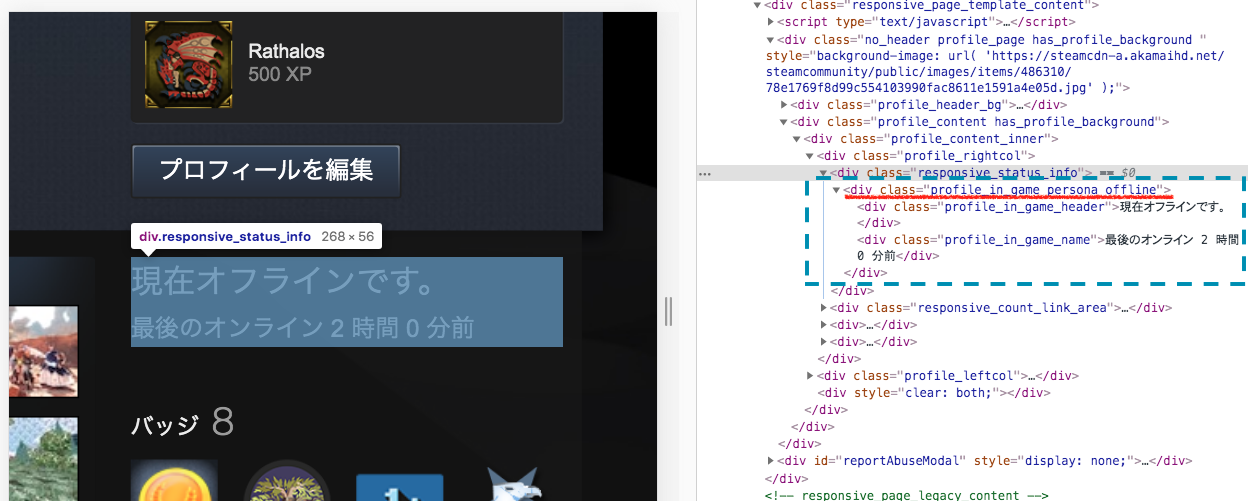Screen dimensions: 1248x501
Task: Expand the profile_leftcol div node
Action: pos(810,376)
